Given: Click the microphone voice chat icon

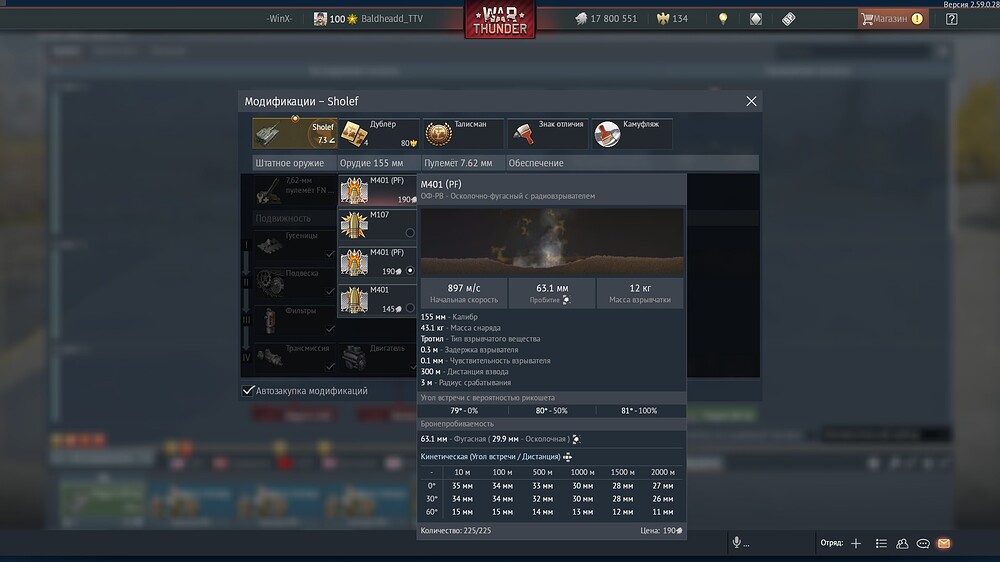Looking at the screenshot, I should (737, 542).
